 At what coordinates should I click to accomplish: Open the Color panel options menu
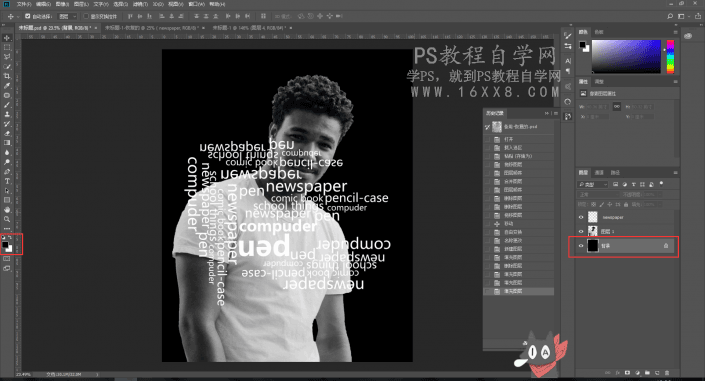(675, 32)
